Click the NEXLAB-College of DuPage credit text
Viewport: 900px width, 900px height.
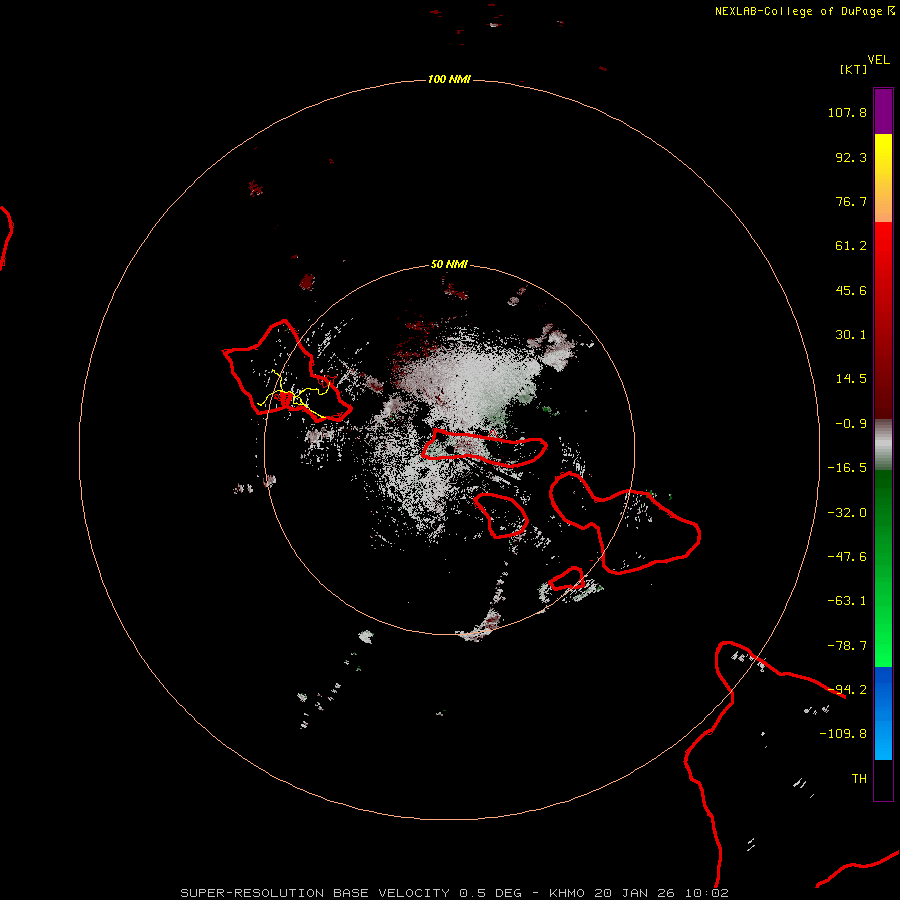click(798, 11)
